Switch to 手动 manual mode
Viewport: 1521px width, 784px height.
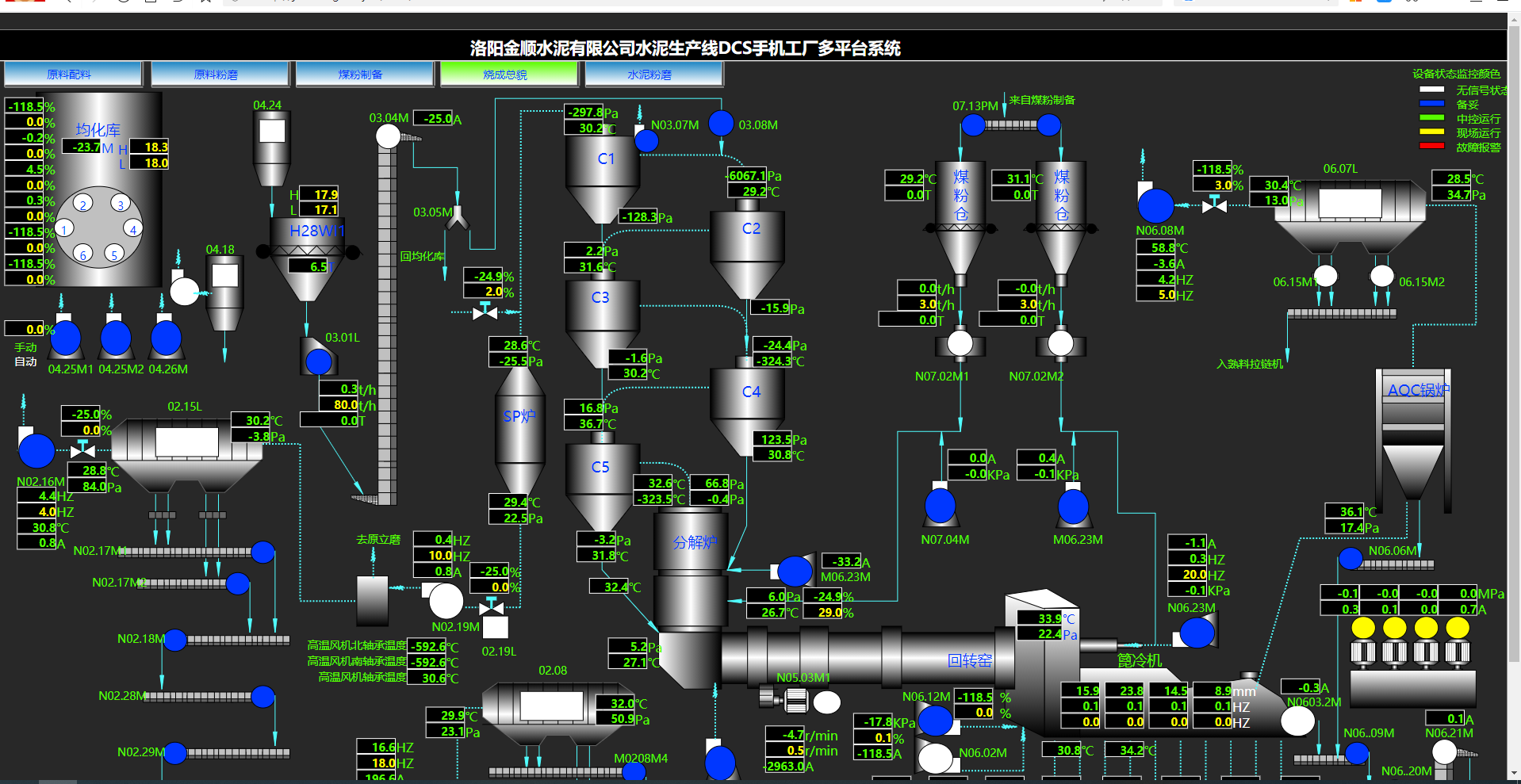click(25, 347)
